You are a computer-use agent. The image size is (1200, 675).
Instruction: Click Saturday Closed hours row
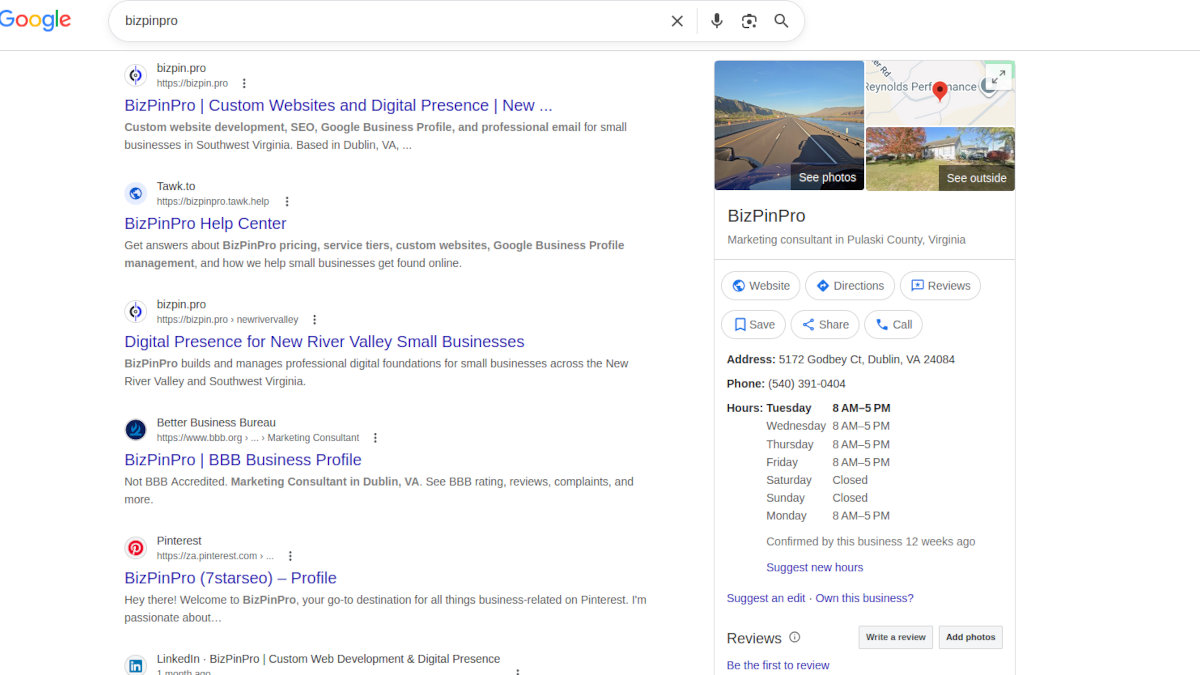click(817, 479)
